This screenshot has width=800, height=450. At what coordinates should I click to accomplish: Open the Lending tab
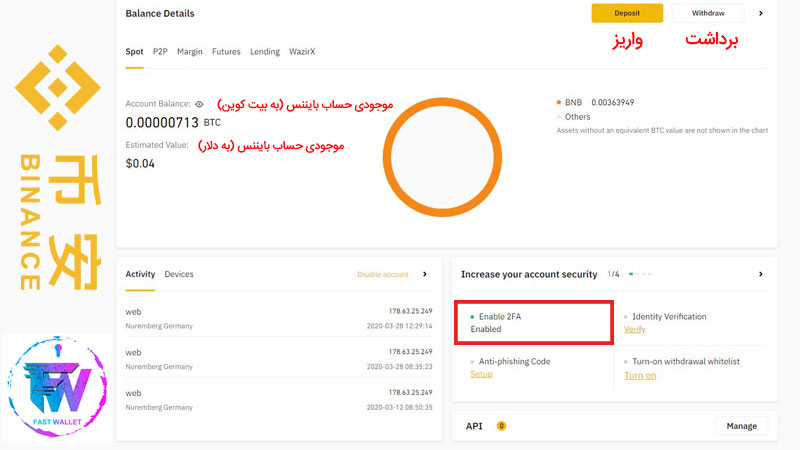point(265,52)
